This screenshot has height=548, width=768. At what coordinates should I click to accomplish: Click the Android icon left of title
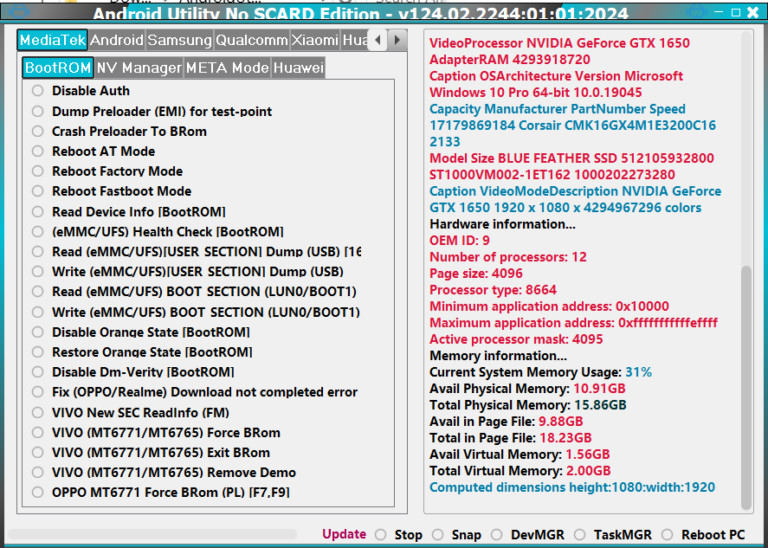pyautogui.click(x=20, y=10)
